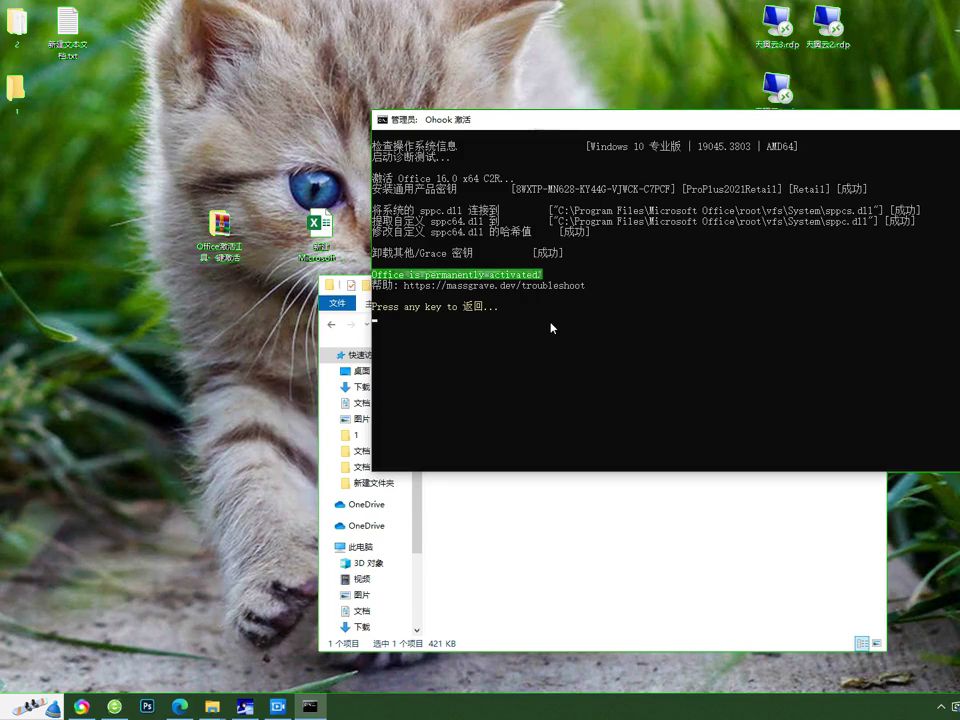Switch to the command prompt taskbar button
Viewport: 960px width, 720px height.
(310, 707)
